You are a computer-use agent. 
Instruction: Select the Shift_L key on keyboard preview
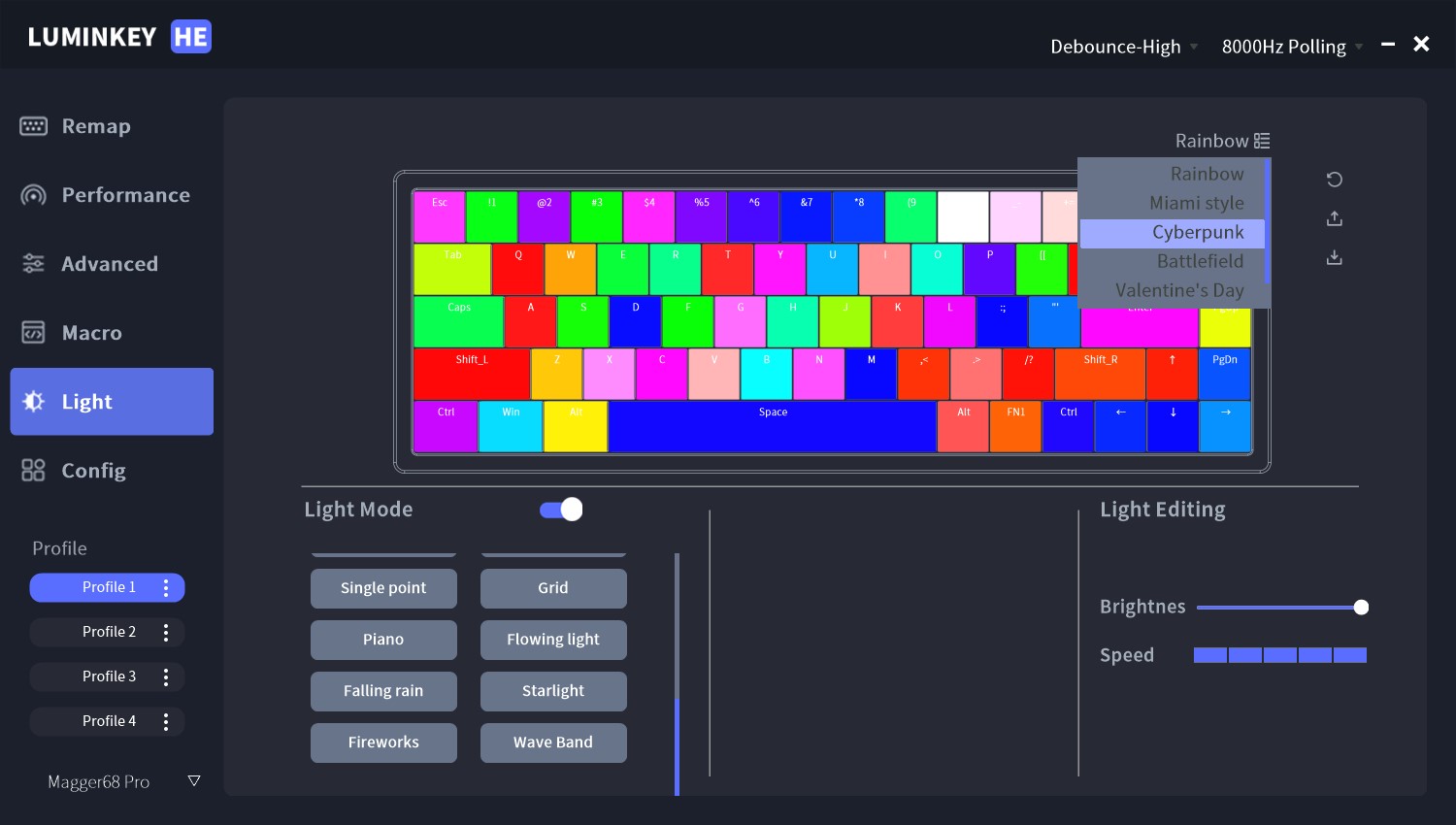pos(472,374)
